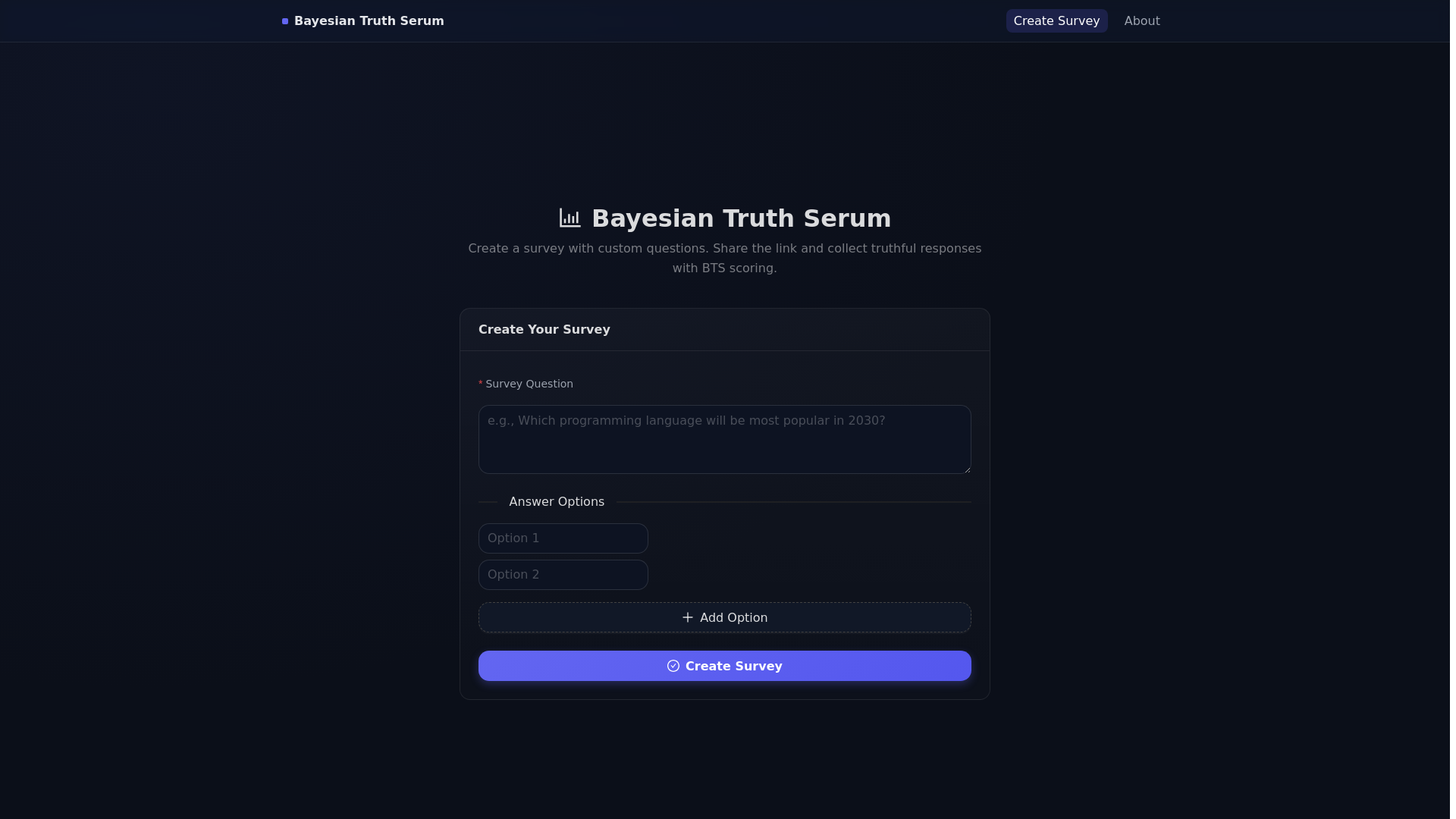Focus the Survey Question text area

click(x=724, y=440)
